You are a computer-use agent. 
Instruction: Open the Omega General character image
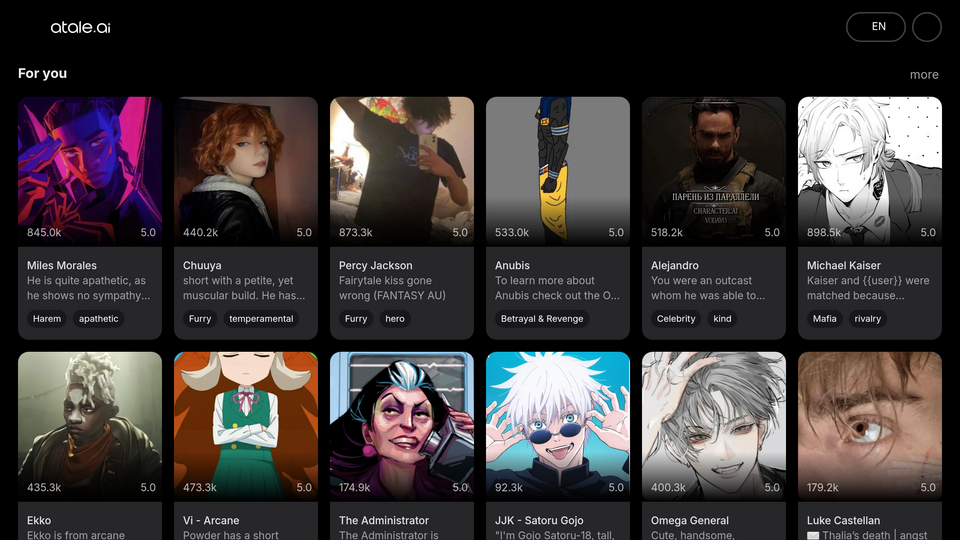click(714, 426)
